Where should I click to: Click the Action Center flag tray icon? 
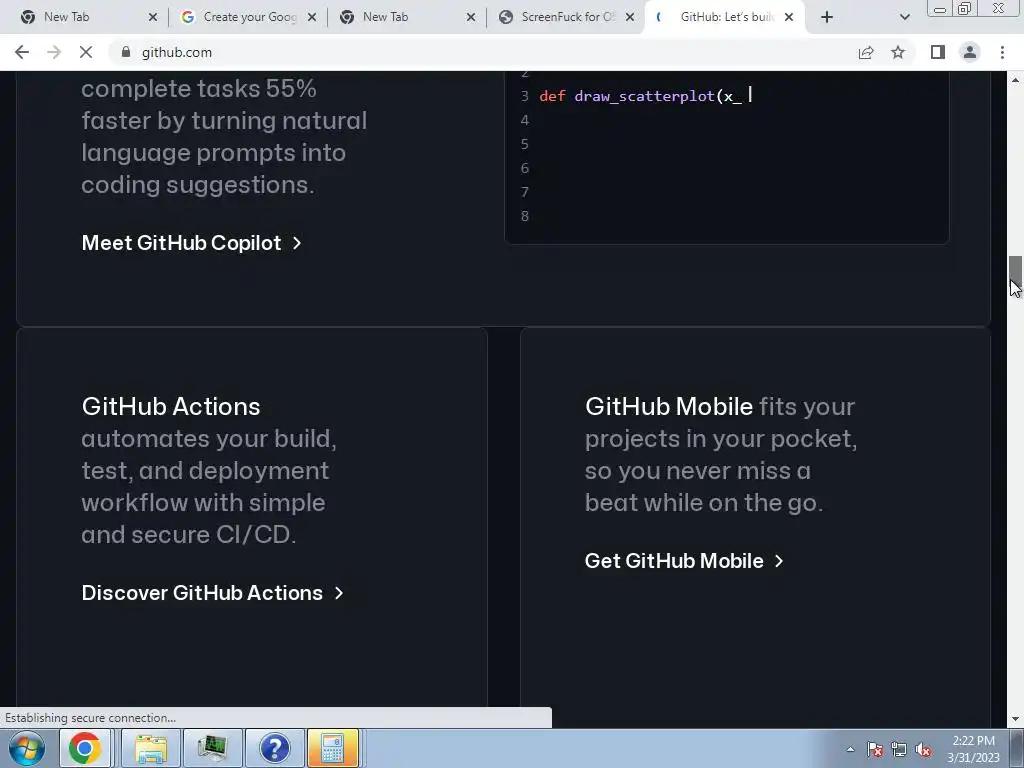tap(875, 749)
